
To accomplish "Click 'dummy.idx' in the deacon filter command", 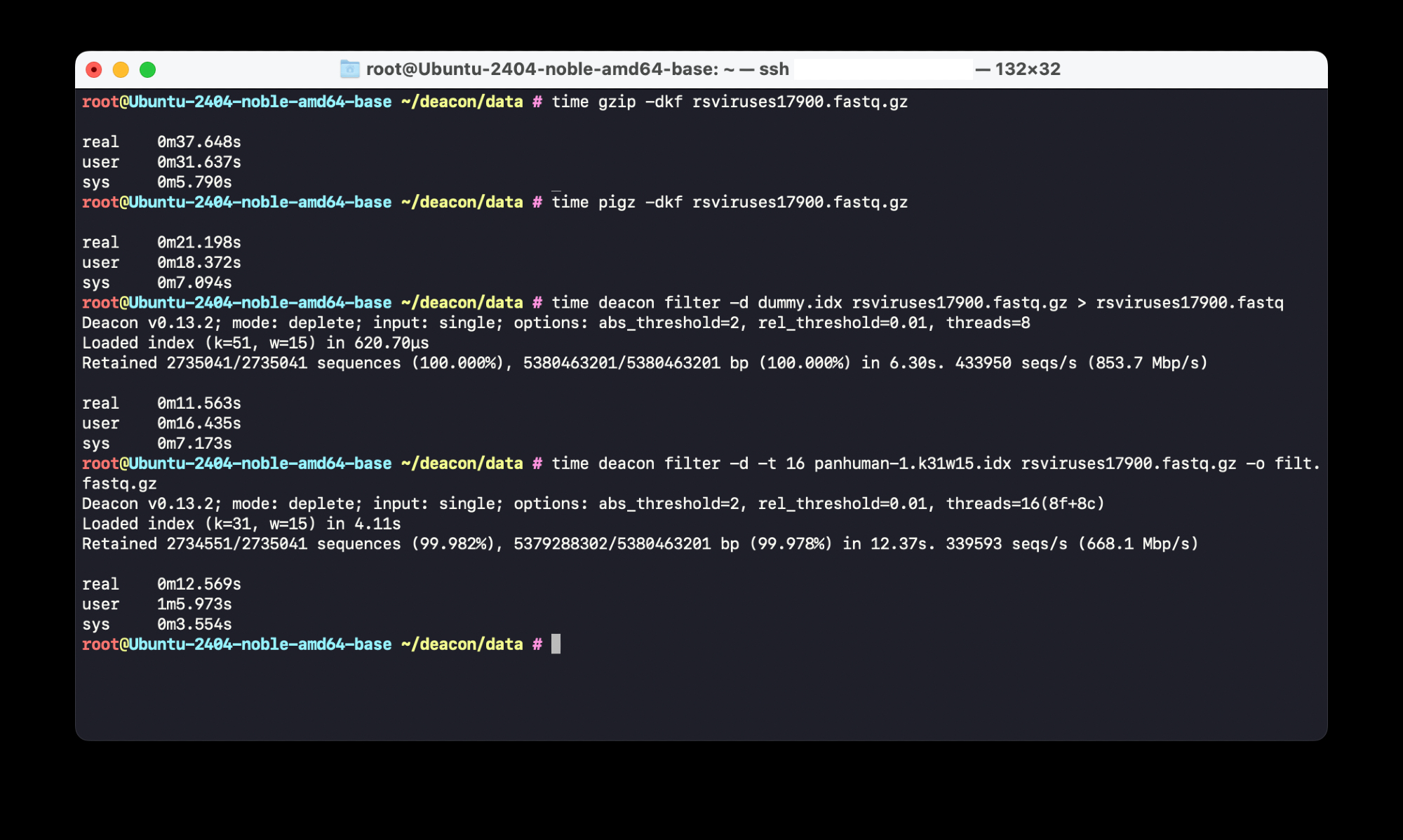I will (799, 303).
